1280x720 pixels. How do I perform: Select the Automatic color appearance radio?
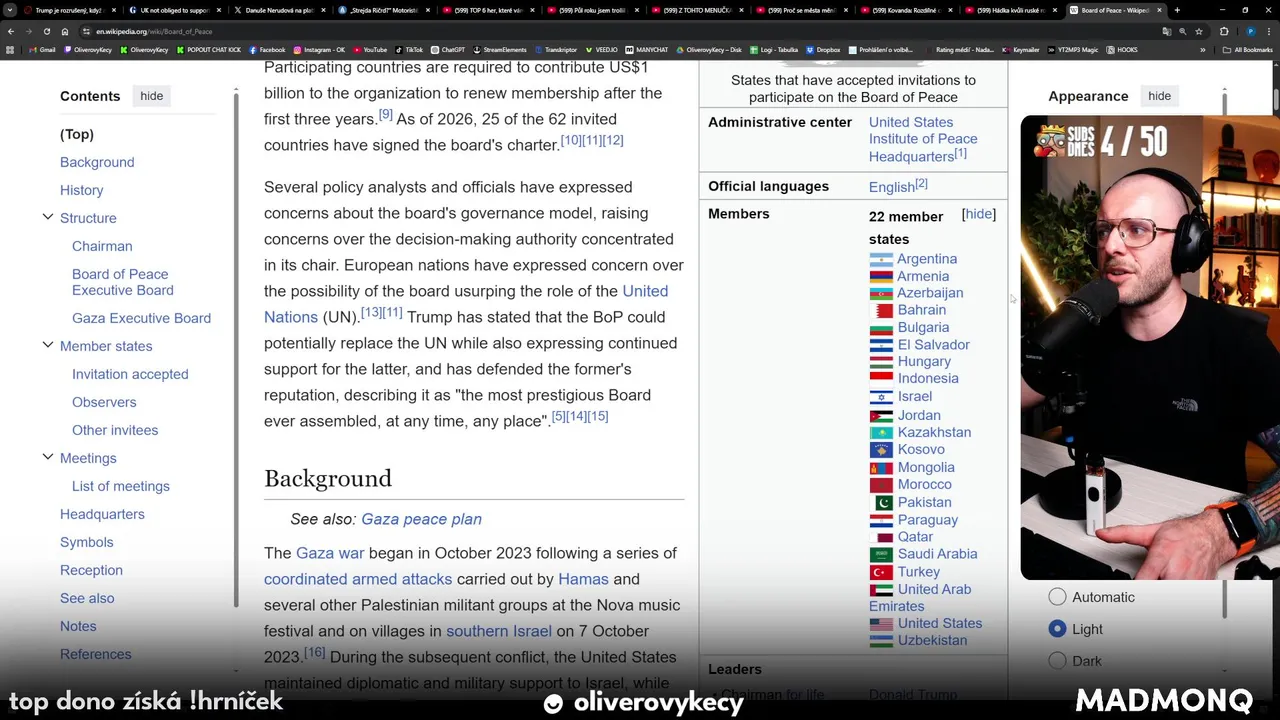point(1057,597)
